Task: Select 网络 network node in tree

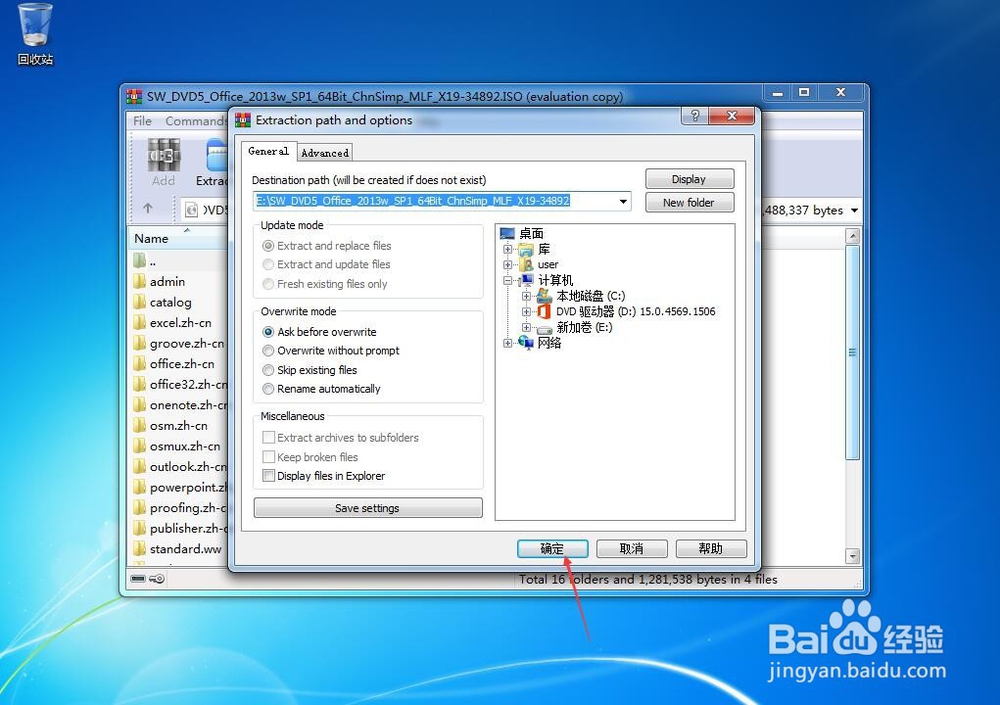Action: point(549,343)
